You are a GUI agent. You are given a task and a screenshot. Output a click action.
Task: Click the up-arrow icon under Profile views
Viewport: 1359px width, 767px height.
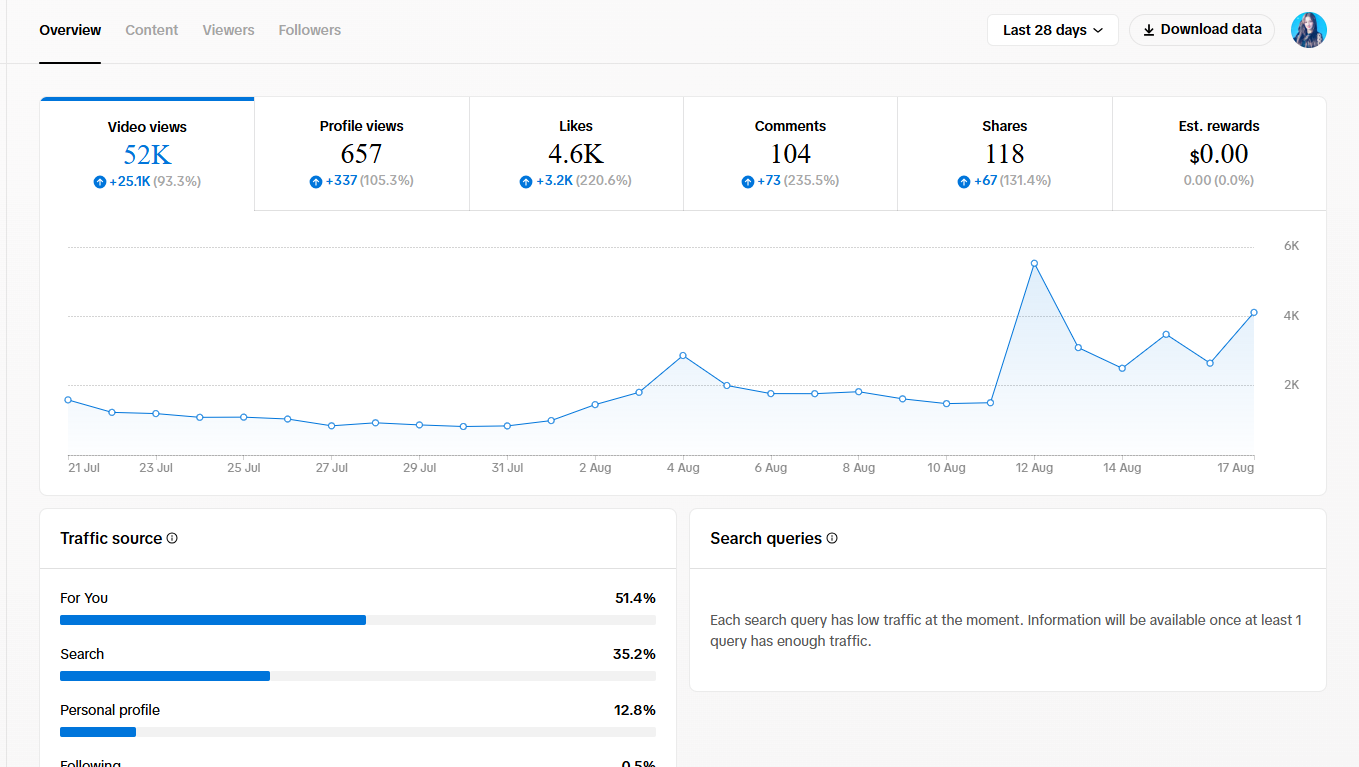click(316, 182)
